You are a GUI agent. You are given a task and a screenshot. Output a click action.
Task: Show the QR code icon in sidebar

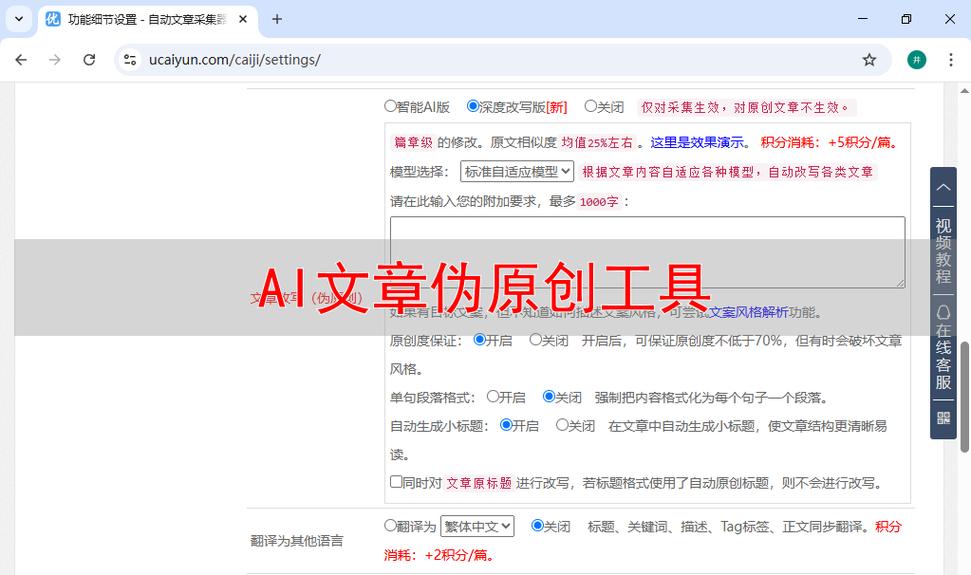943,418
